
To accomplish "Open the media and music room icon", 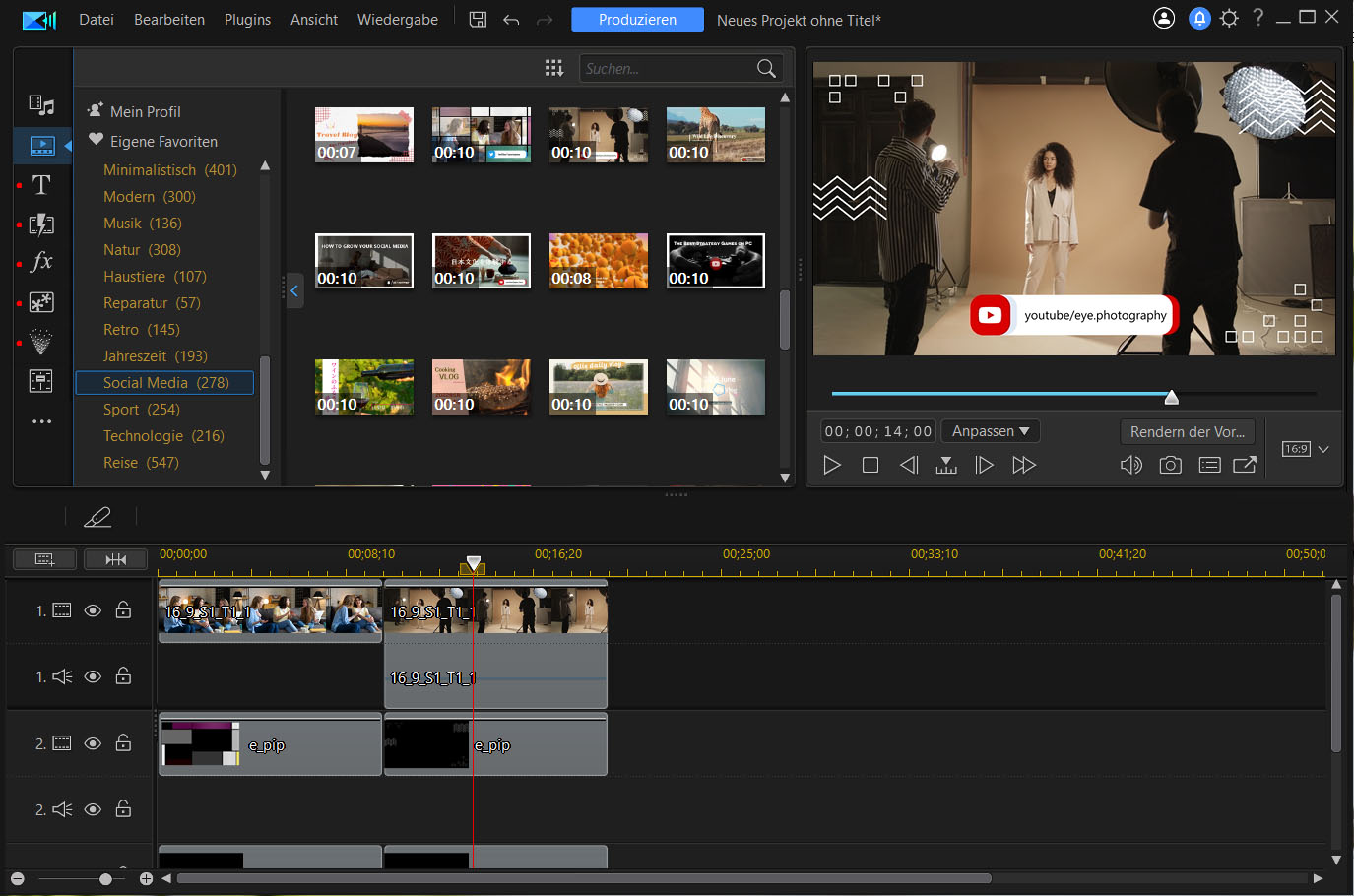I will point(41,105).
